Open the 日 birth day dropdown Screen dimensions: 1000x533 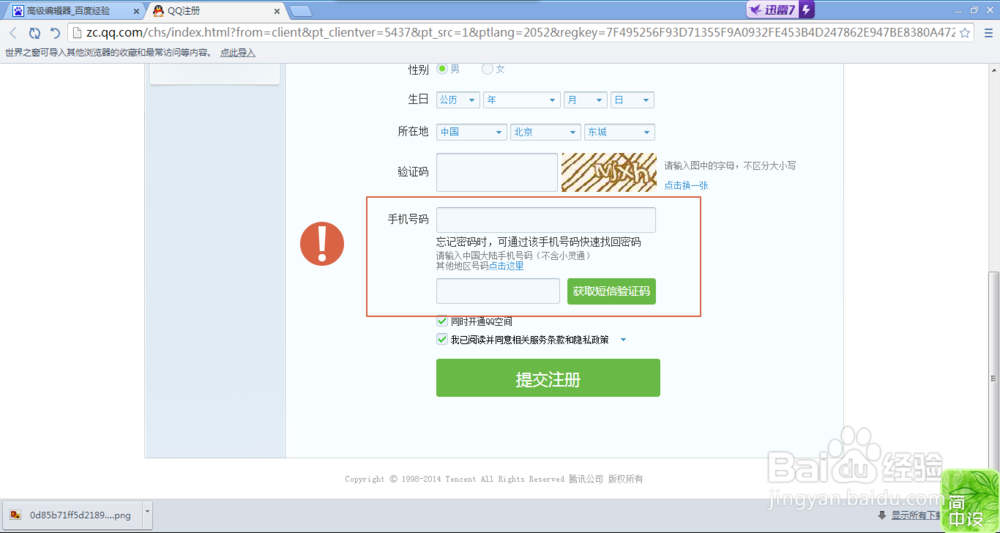632,100
